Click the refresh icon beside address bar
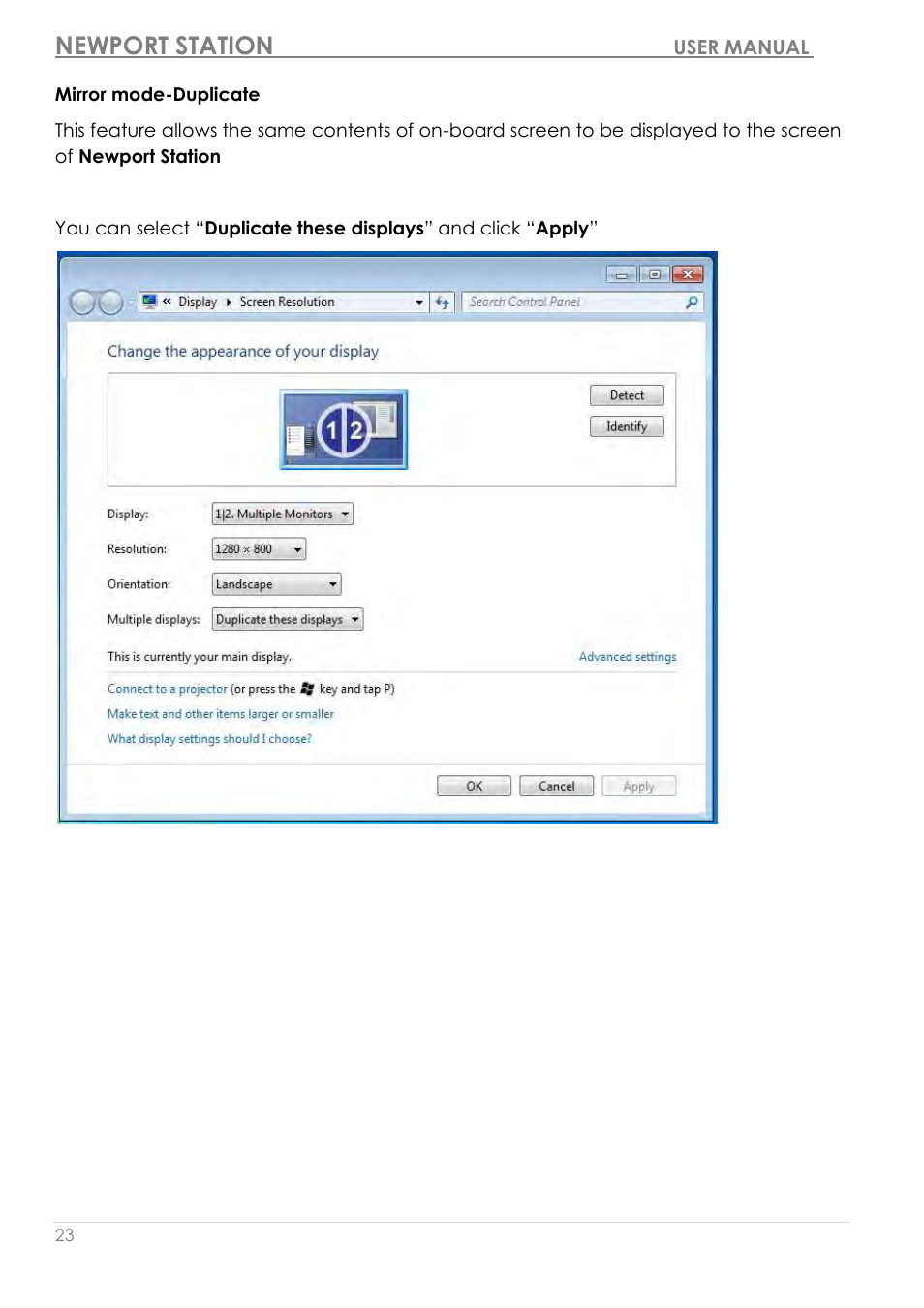This screenshot has width=924, height=1308. [443, 302]
